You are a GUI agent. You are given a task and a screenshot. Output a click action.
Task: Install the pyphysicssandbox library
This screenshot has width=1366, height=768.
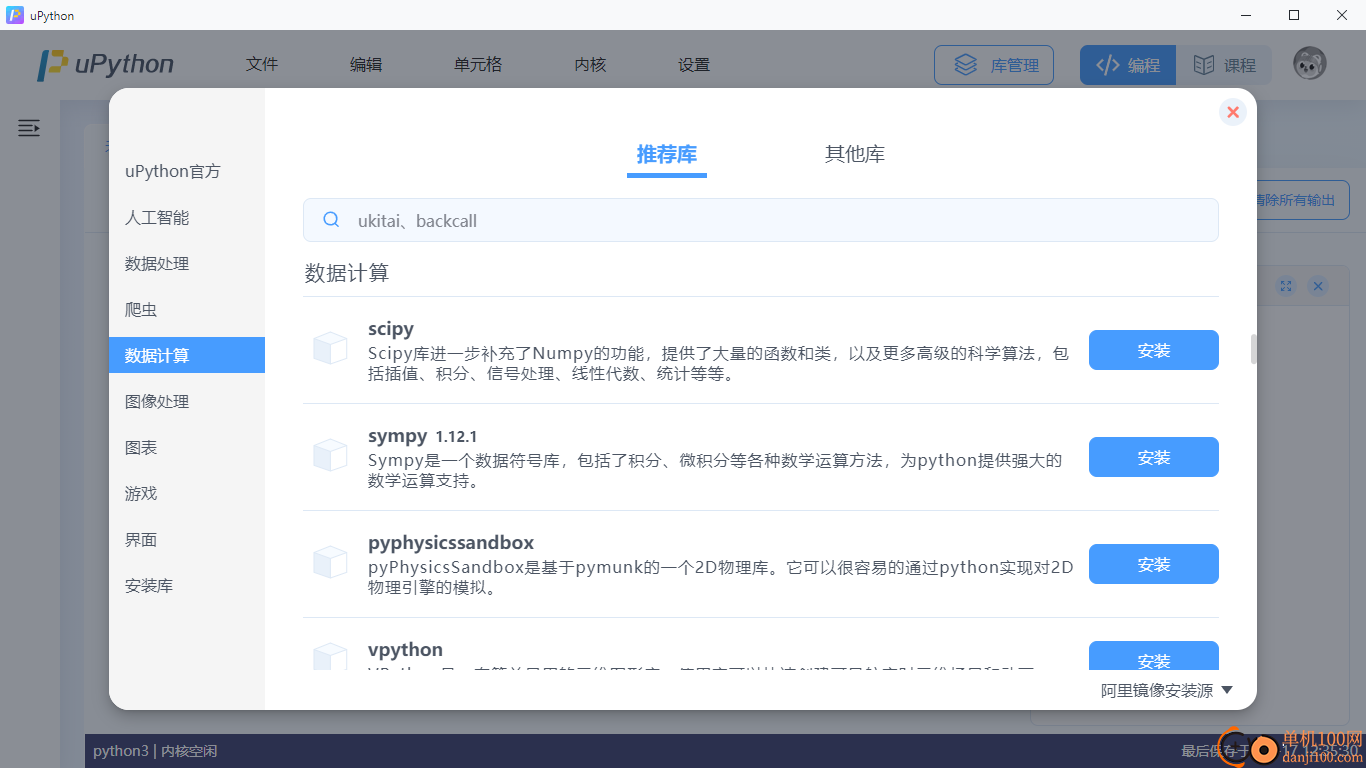(x=1154, y=564)
